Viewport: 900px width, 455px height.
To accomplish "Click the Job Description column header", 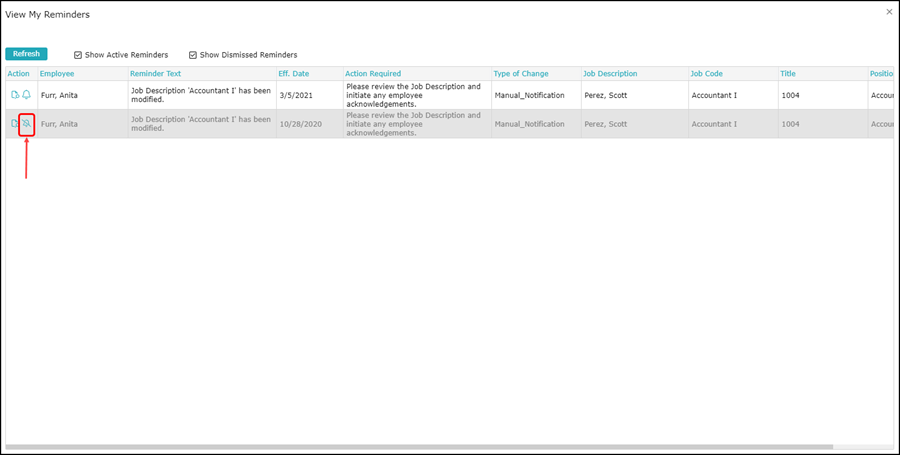I will 610,74.
